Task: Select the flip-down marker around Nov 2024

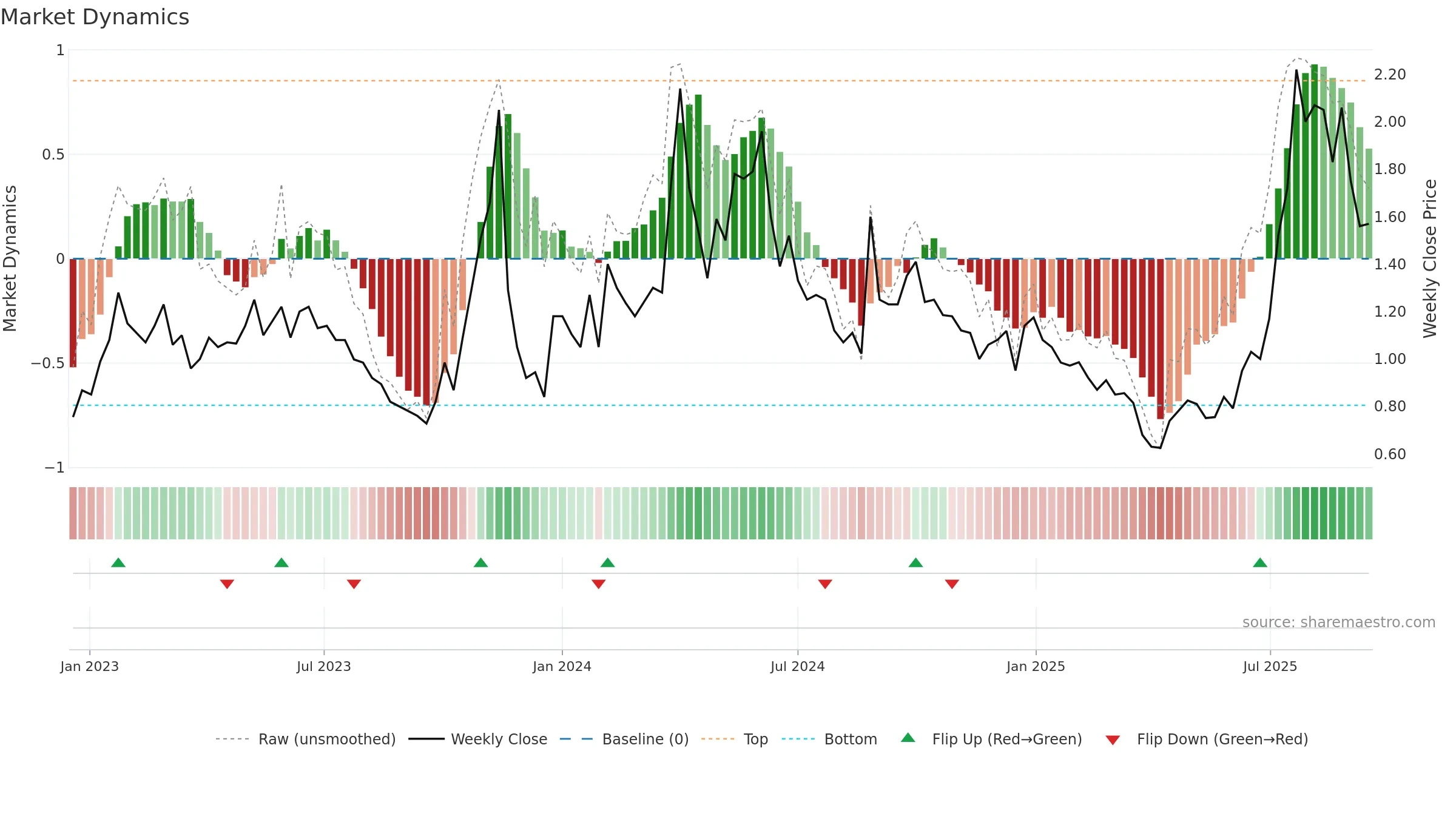Action: (952, 584)
